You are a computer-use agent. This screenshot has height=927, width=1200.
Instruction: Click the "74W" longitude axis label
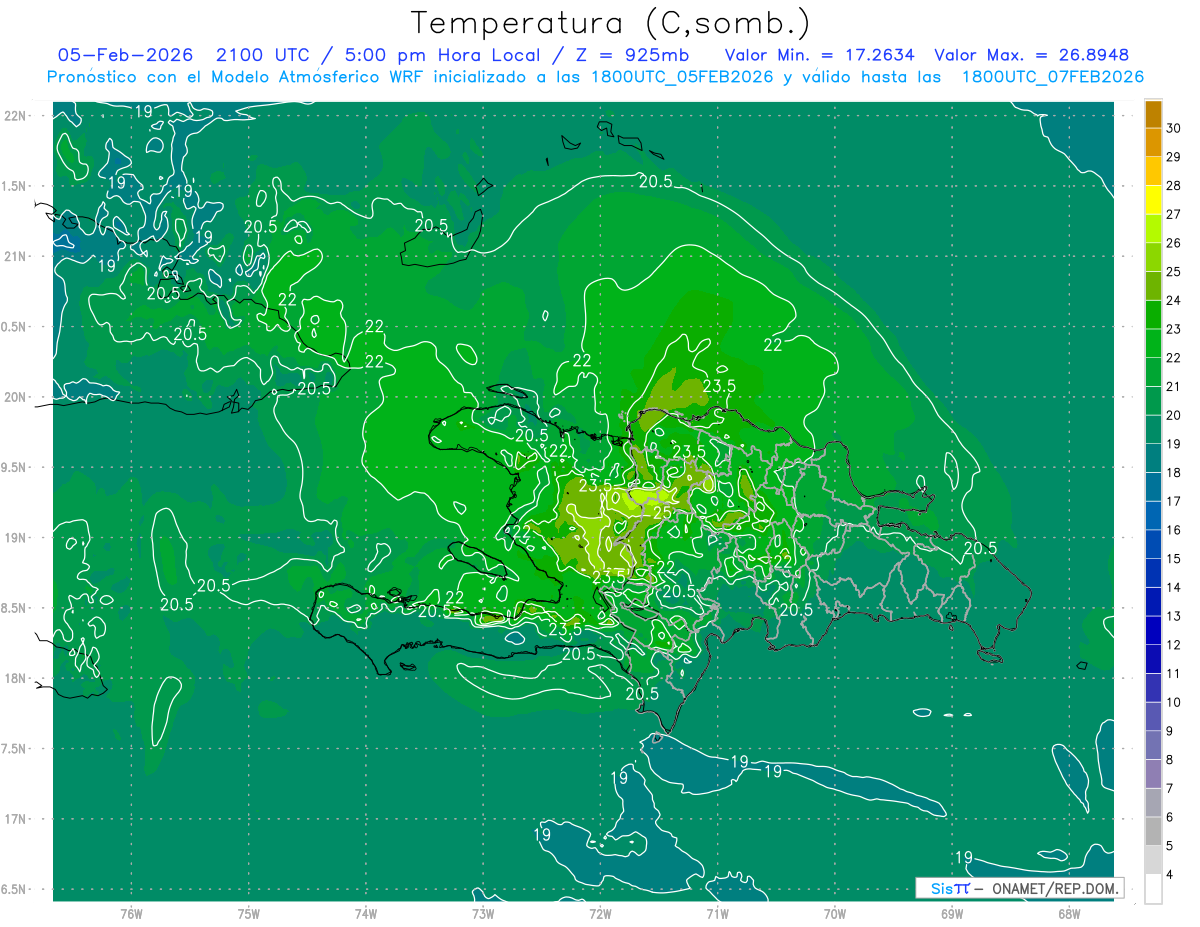(x=365, y=913)
